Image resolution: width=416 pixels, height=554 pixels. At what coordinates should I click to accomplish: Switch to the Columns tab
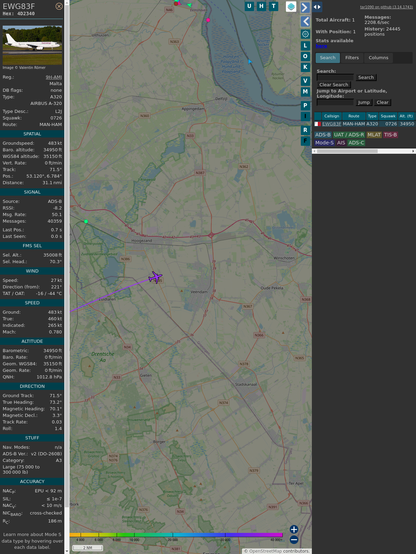click(x=378, y=58)
